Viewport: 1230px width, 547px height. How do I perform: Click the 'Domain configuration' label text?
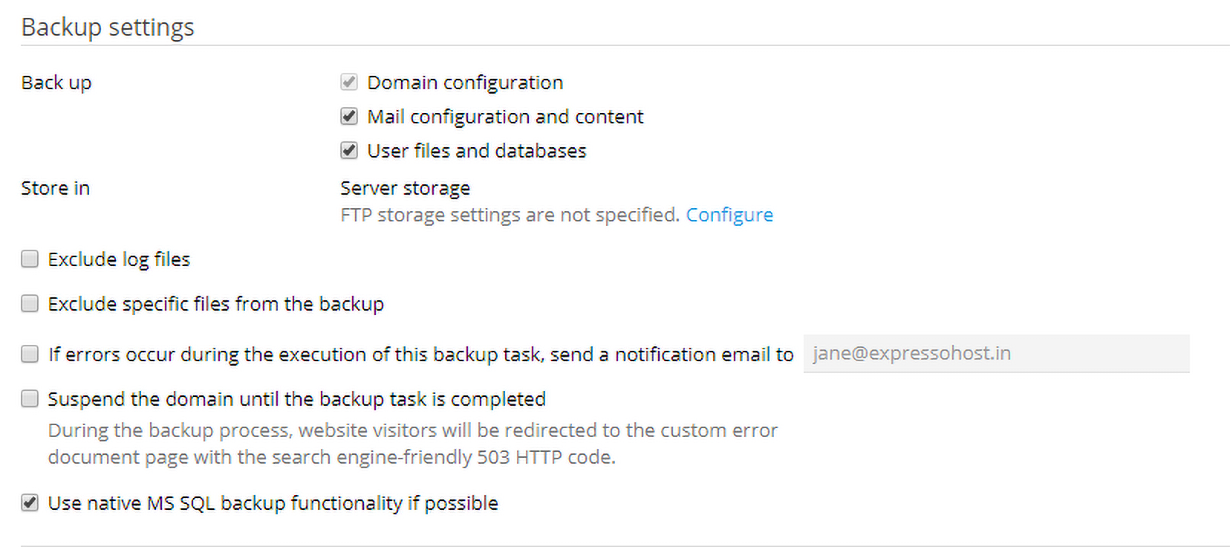[465, 83]
